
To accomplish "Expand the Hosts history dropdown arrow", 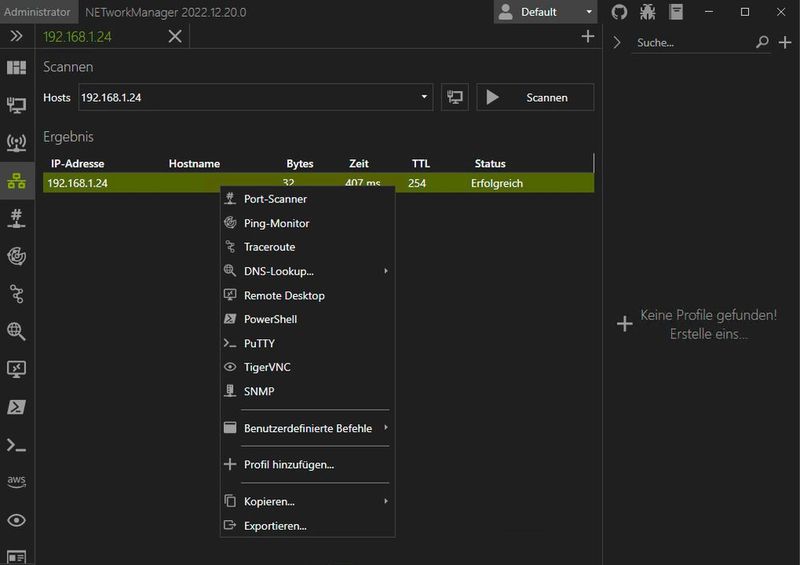I will [424, 97].
